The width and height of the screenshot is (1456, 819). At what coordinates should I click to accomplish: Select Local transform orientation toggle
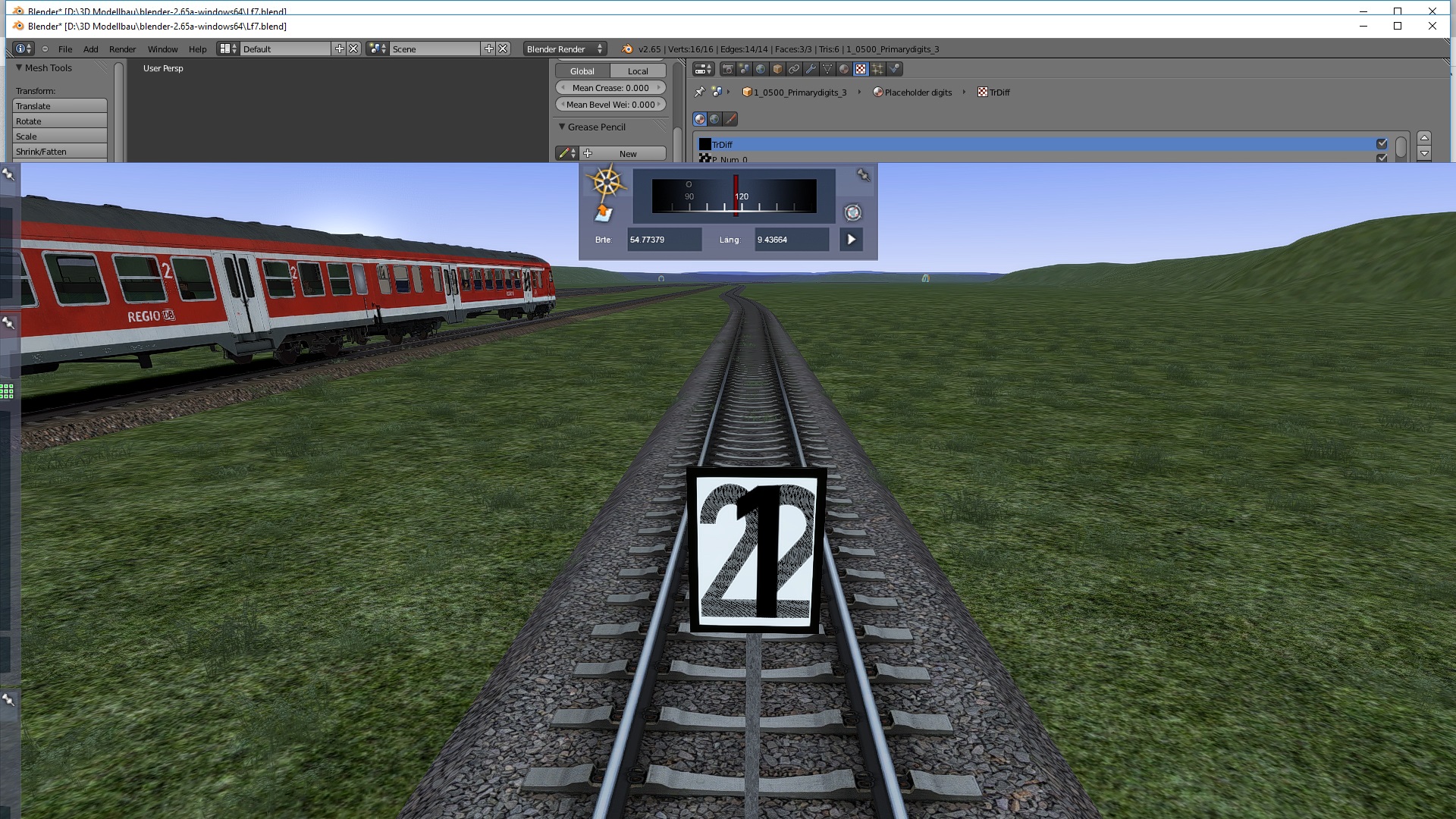(638, 71)
